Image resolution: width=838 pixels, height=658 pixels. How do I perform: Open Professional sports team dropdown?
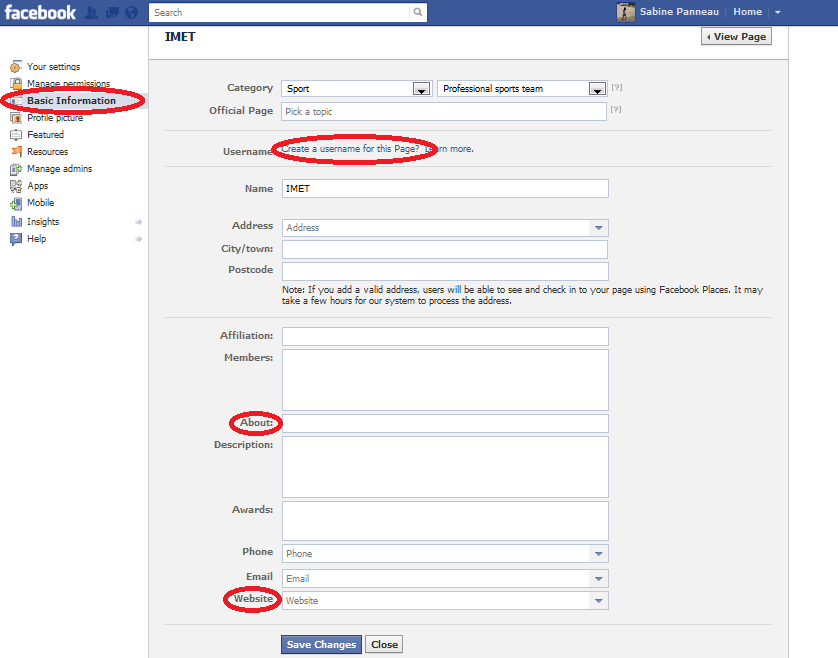[522, 88]
